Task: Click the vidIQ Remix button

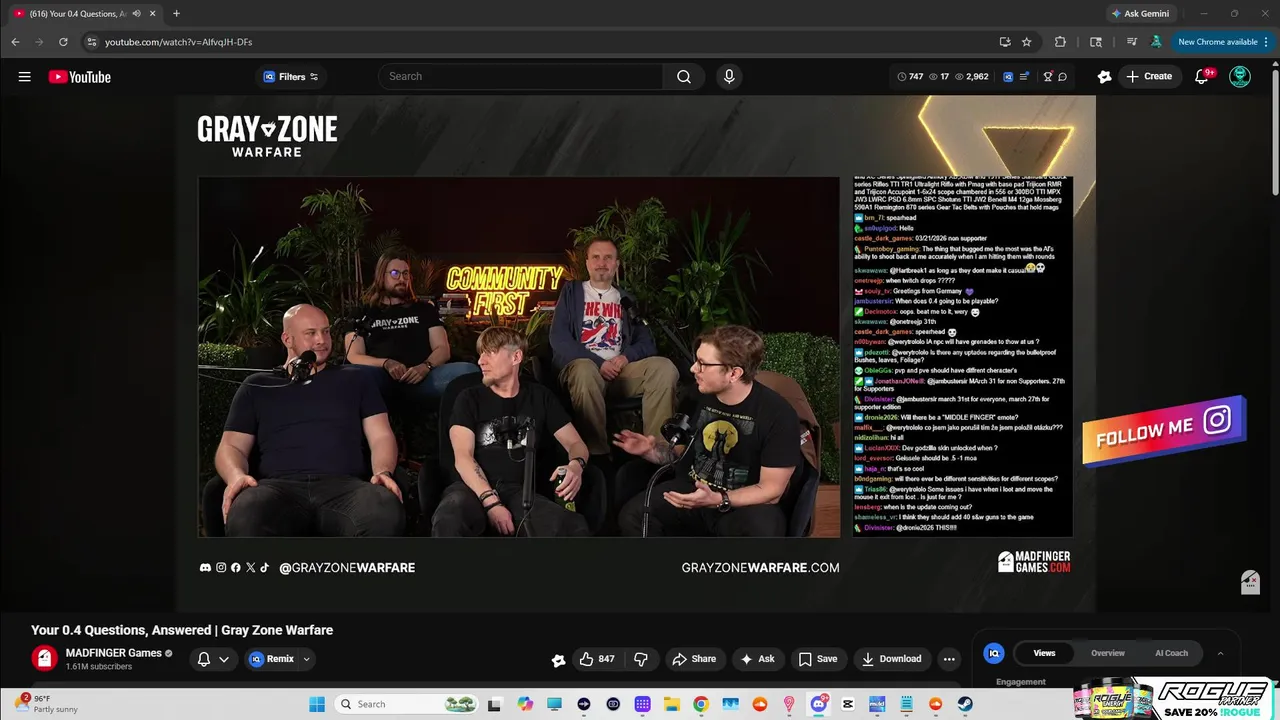Action: click(271, 659)
